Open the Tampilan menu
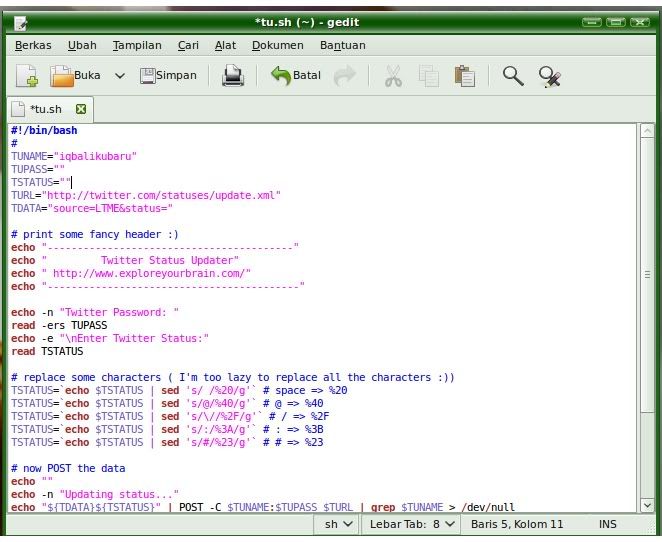This screenshot has height=542, width=662. (137, 45)
